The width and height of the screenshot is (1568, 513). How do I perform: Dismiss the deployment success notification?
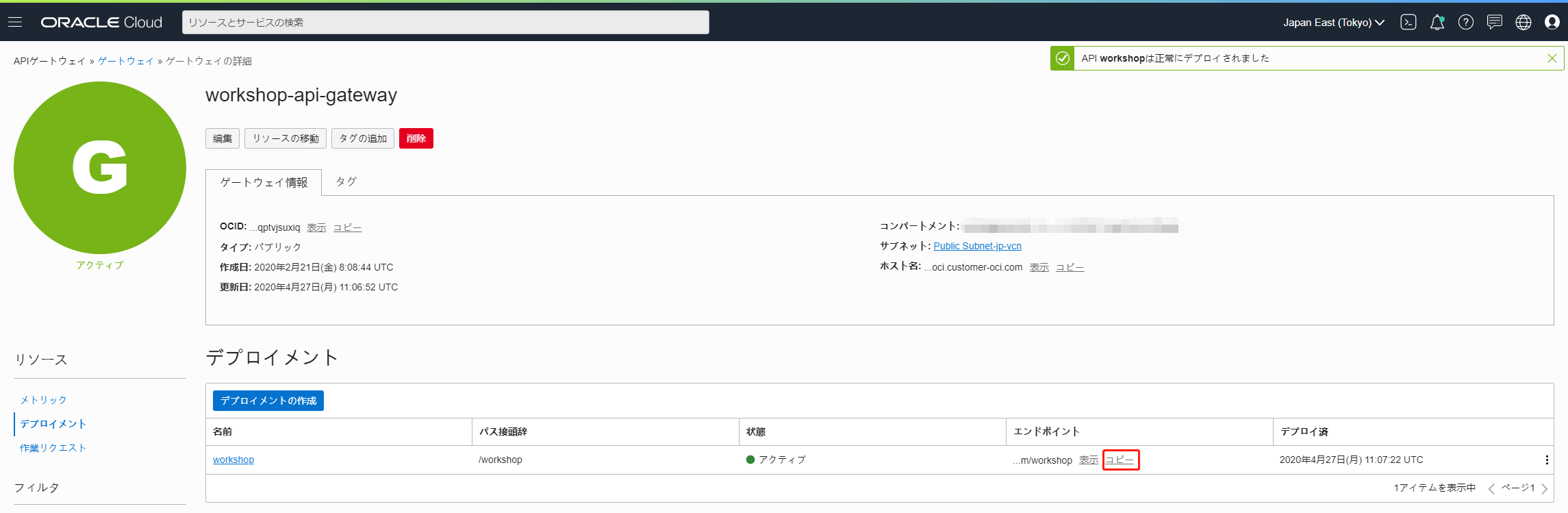pyautogui.click(x=1552, y=58)
